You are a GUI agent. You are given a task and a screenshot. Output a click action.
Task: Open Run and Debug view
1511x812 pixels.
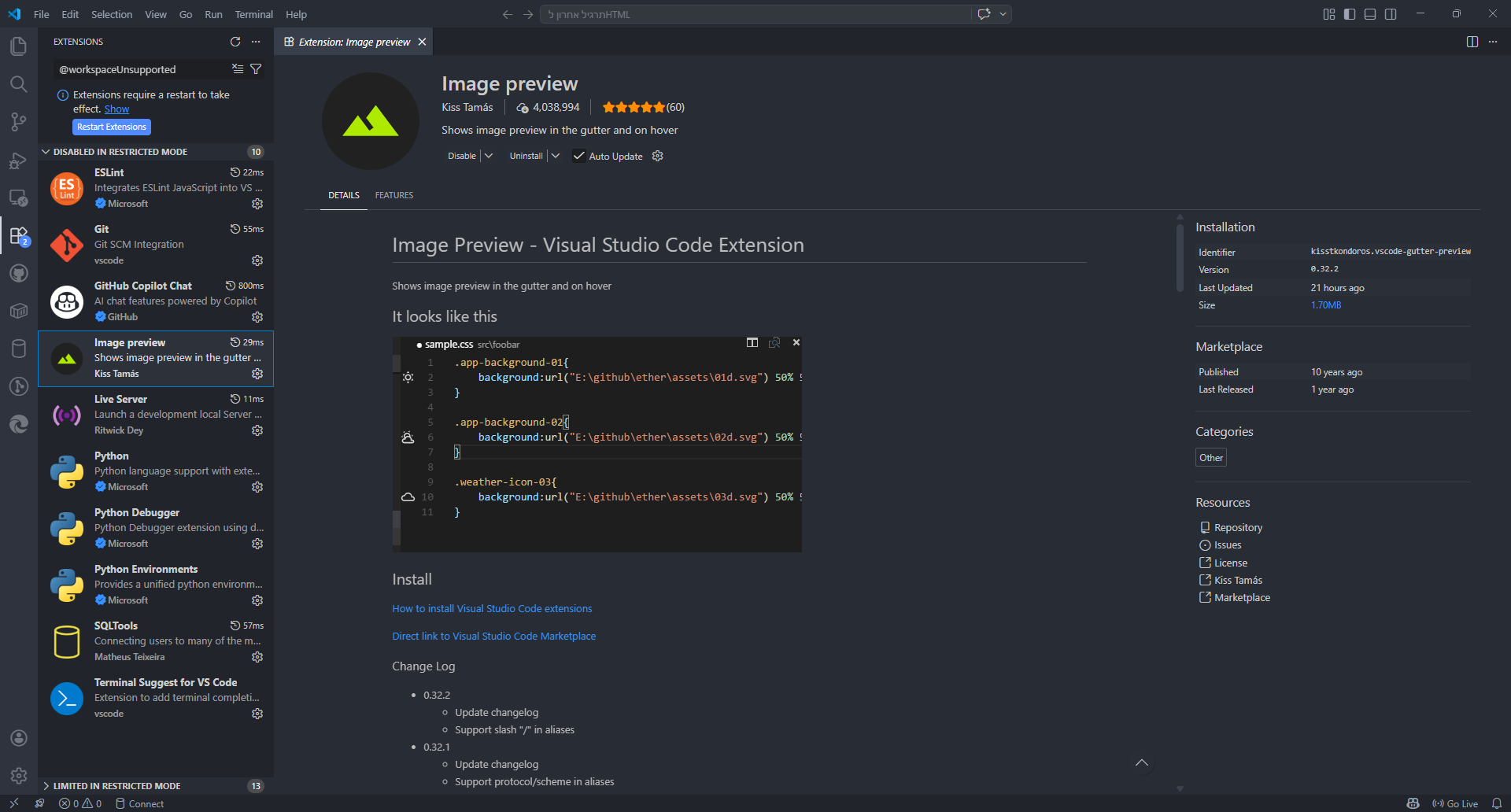pos(19,160)
